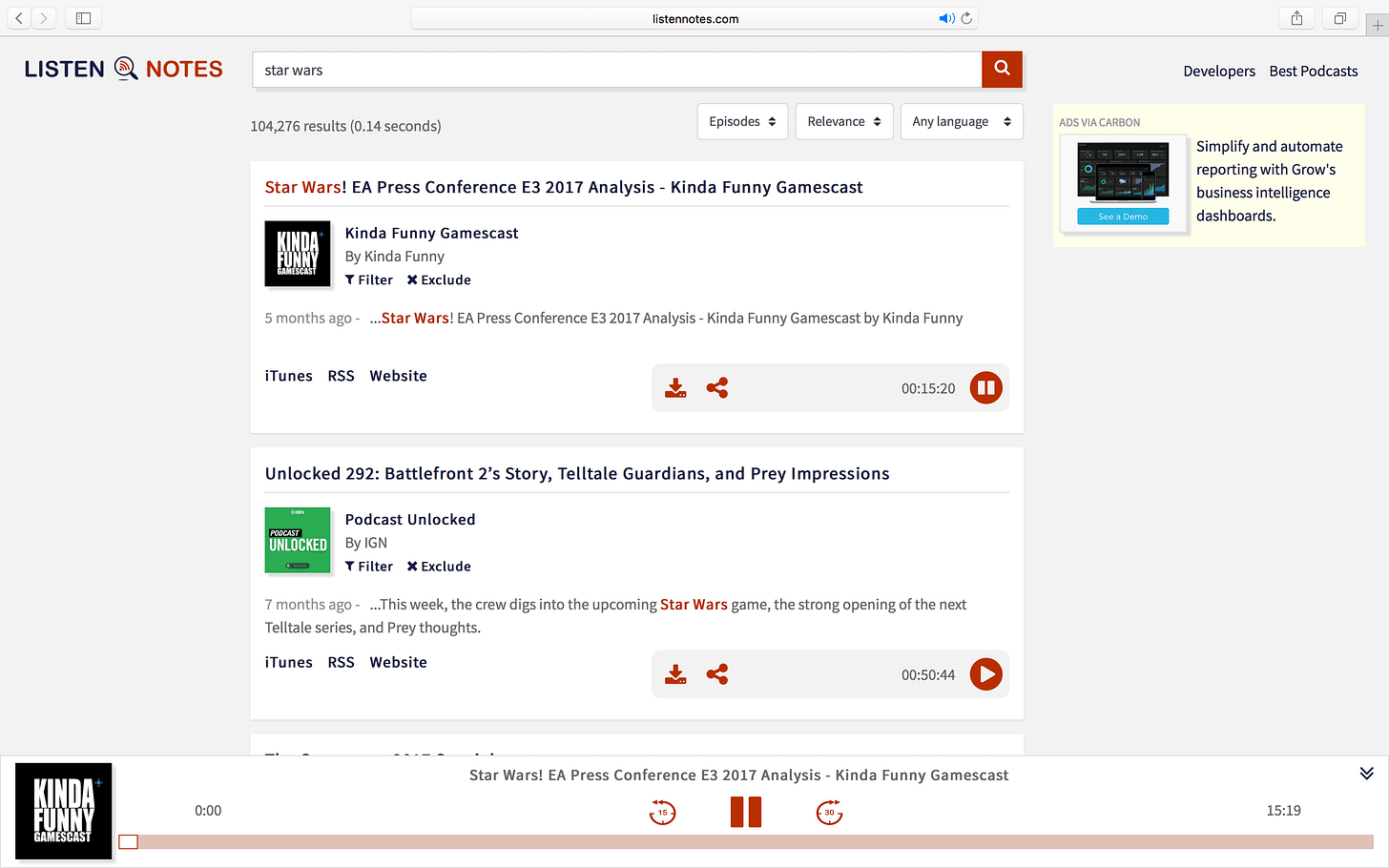Show the Safari sidebar
This screenshot has width=1389, height=868.
pos(83,18)
